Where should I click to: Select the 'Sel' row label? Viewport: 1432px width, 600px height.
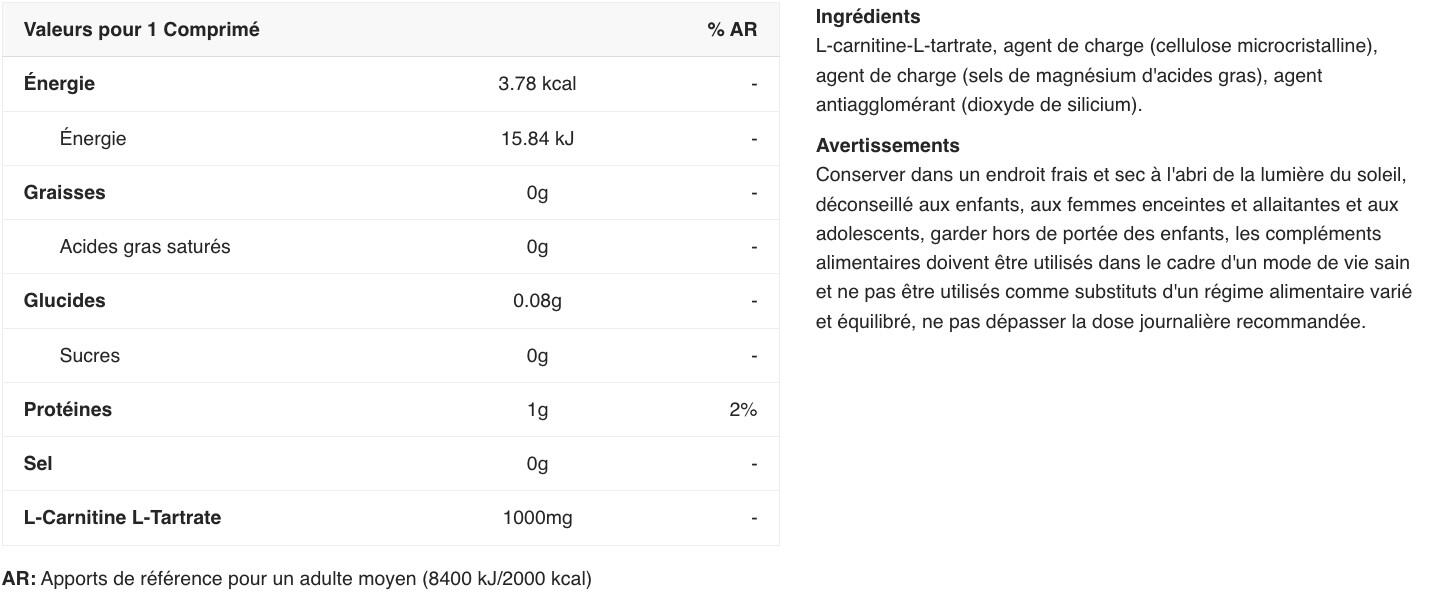(x=38, y=464)
